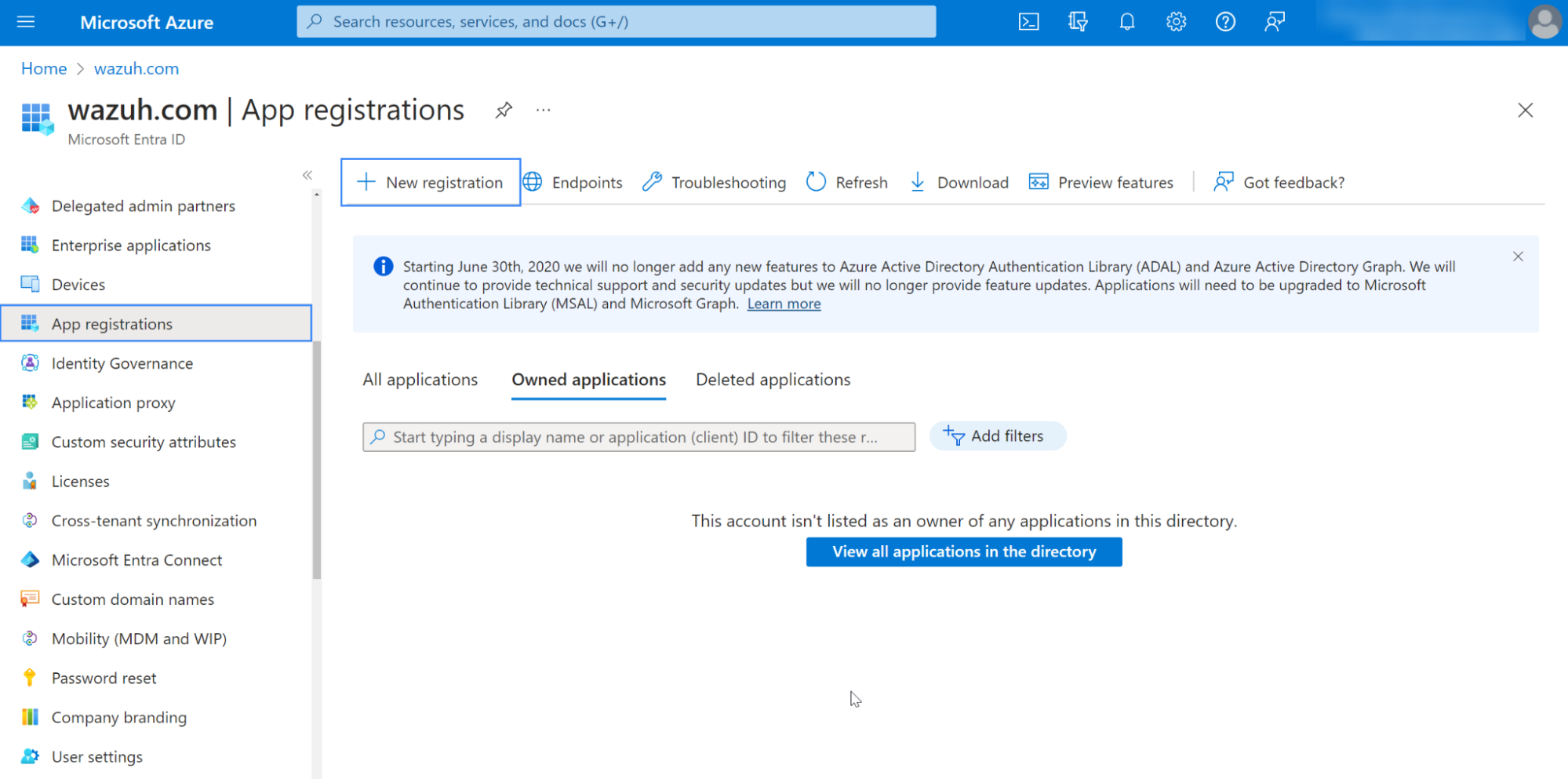Viewport: 1568px width, 779px height.
Task: Click View all applications in the directory
Action: [963, 551]
